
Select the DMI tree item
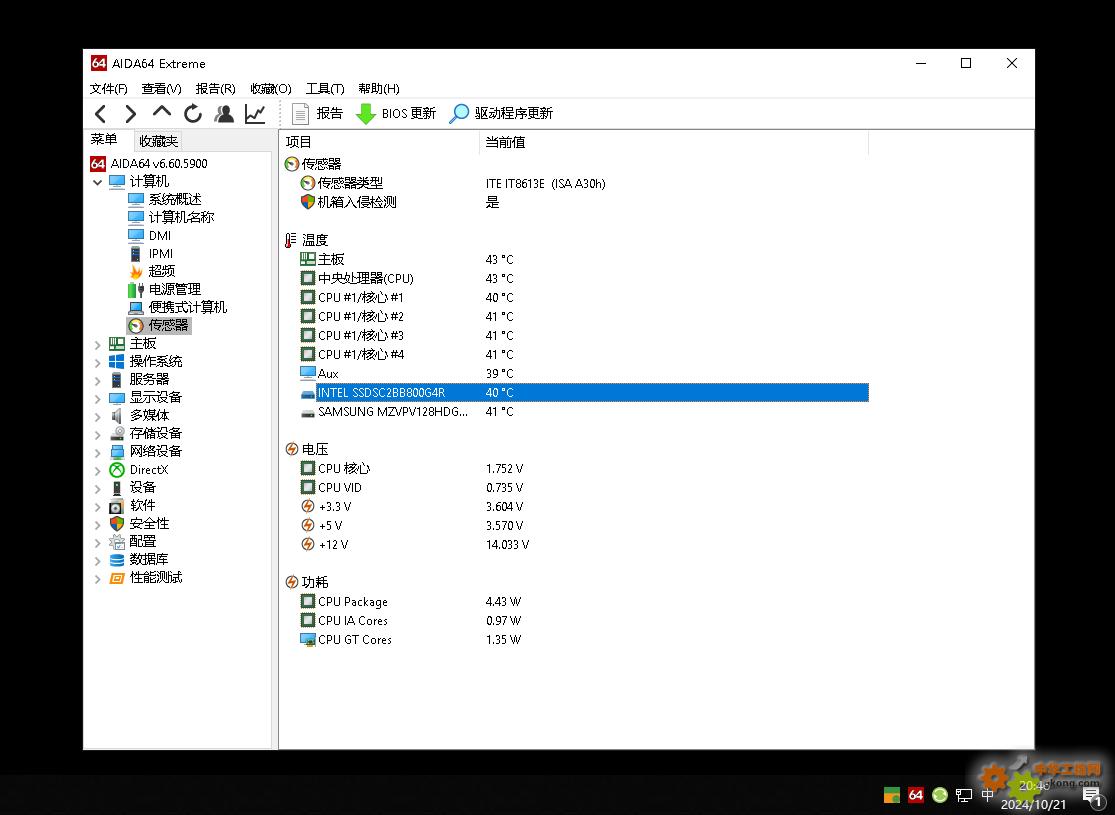coord(150,235)
